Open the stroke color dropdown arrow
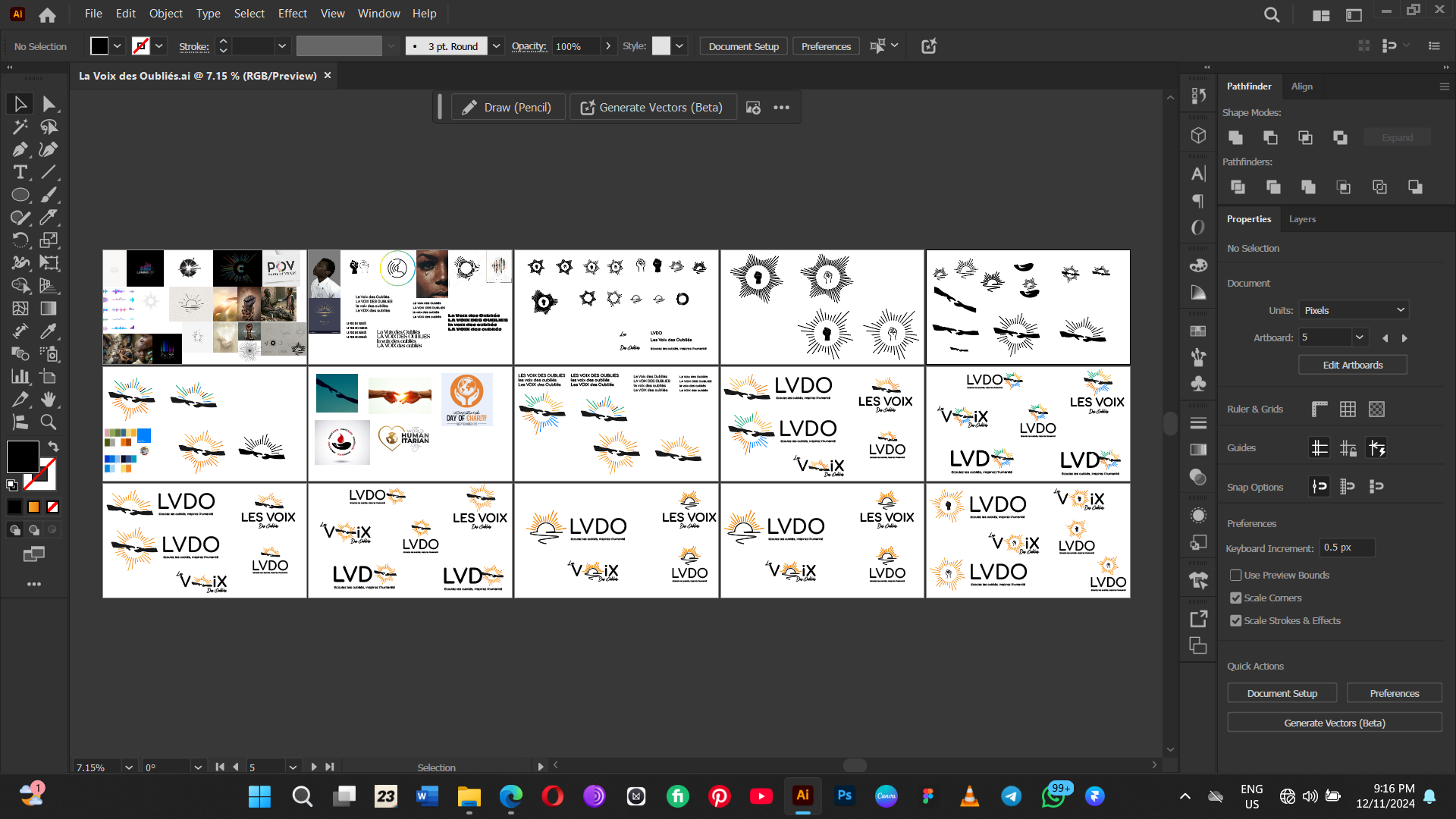This screenshot has height=819, width=1456. (x=159, y=46)
